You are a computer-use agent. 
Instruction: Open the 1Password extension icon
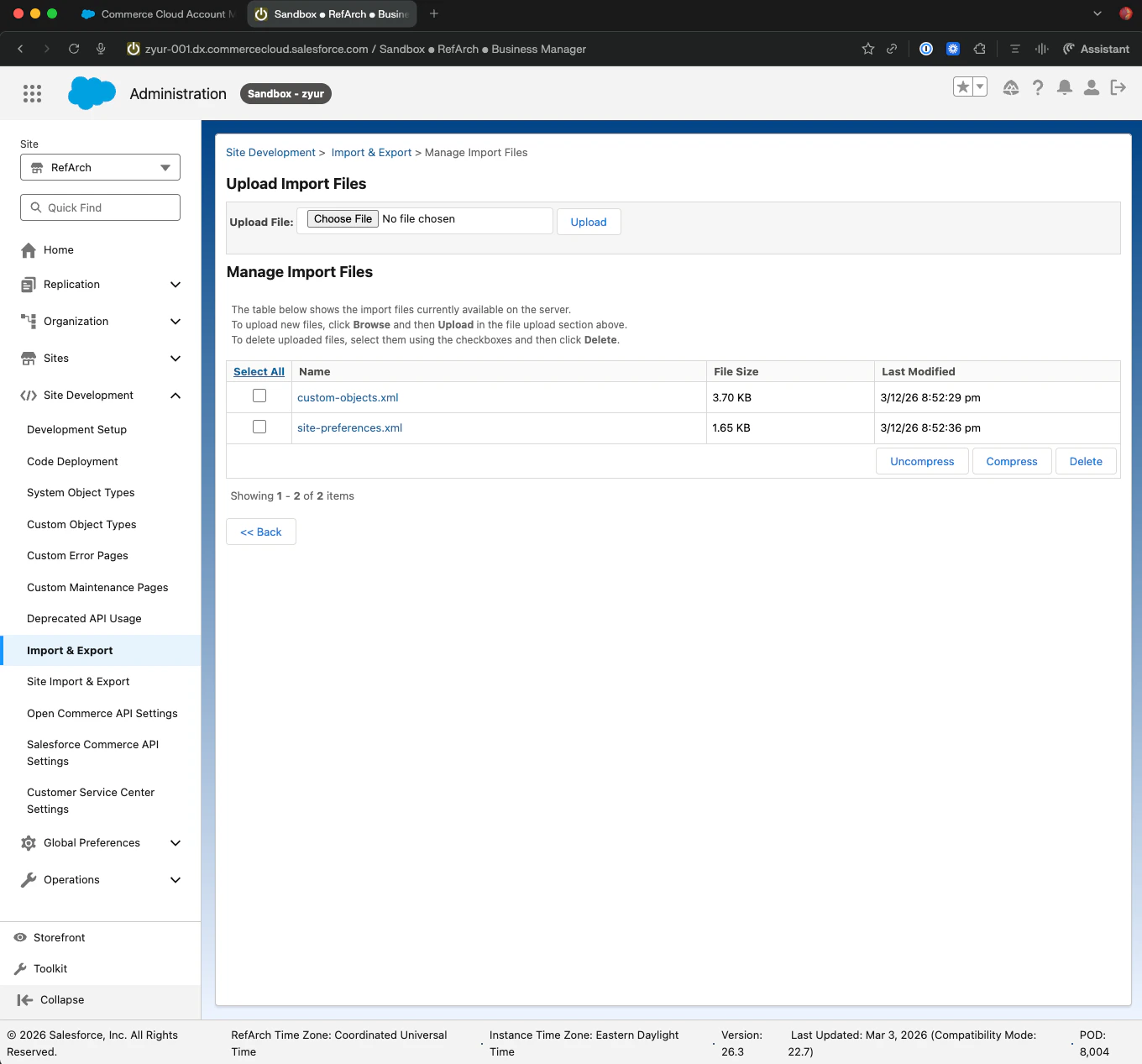click(926, 49)
